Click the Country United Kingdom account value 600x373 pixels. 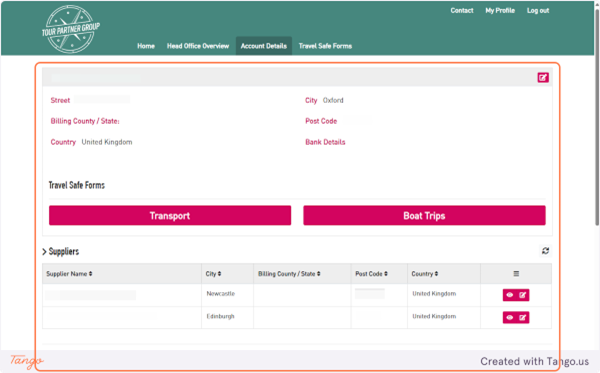107,142
